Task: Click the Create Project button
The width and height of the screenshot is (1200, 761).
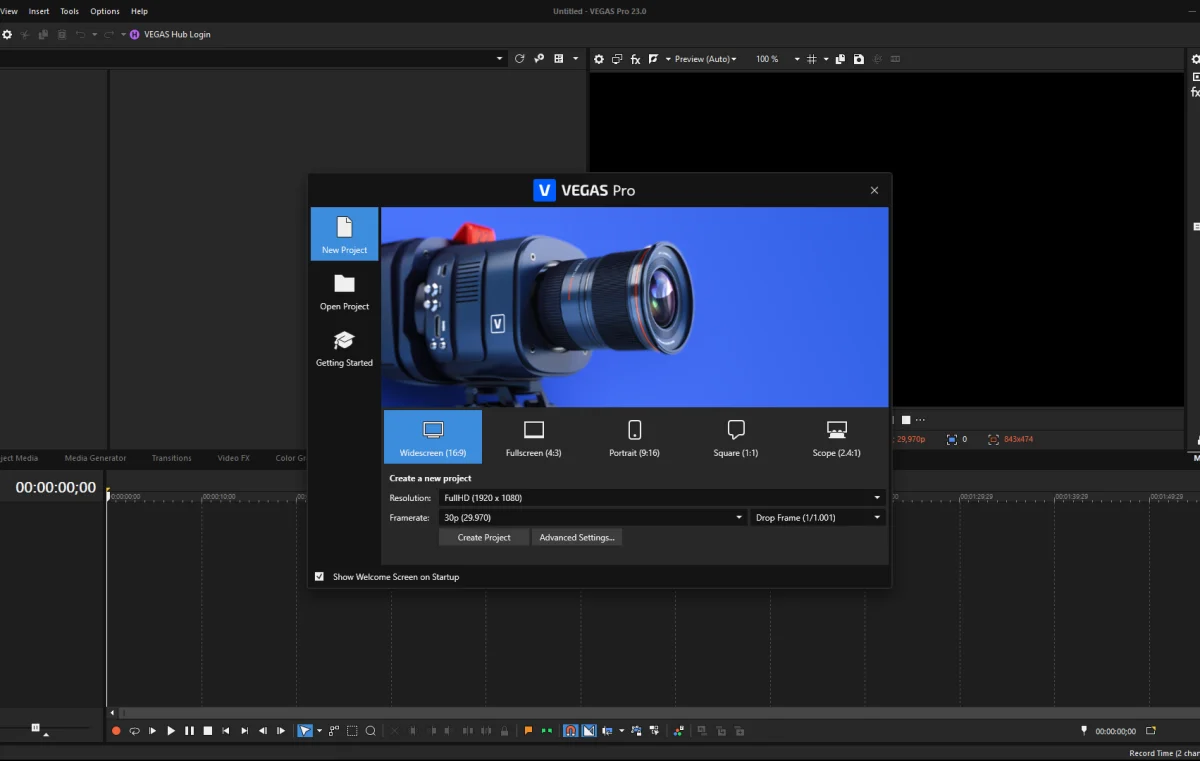Action: [484, 538]
